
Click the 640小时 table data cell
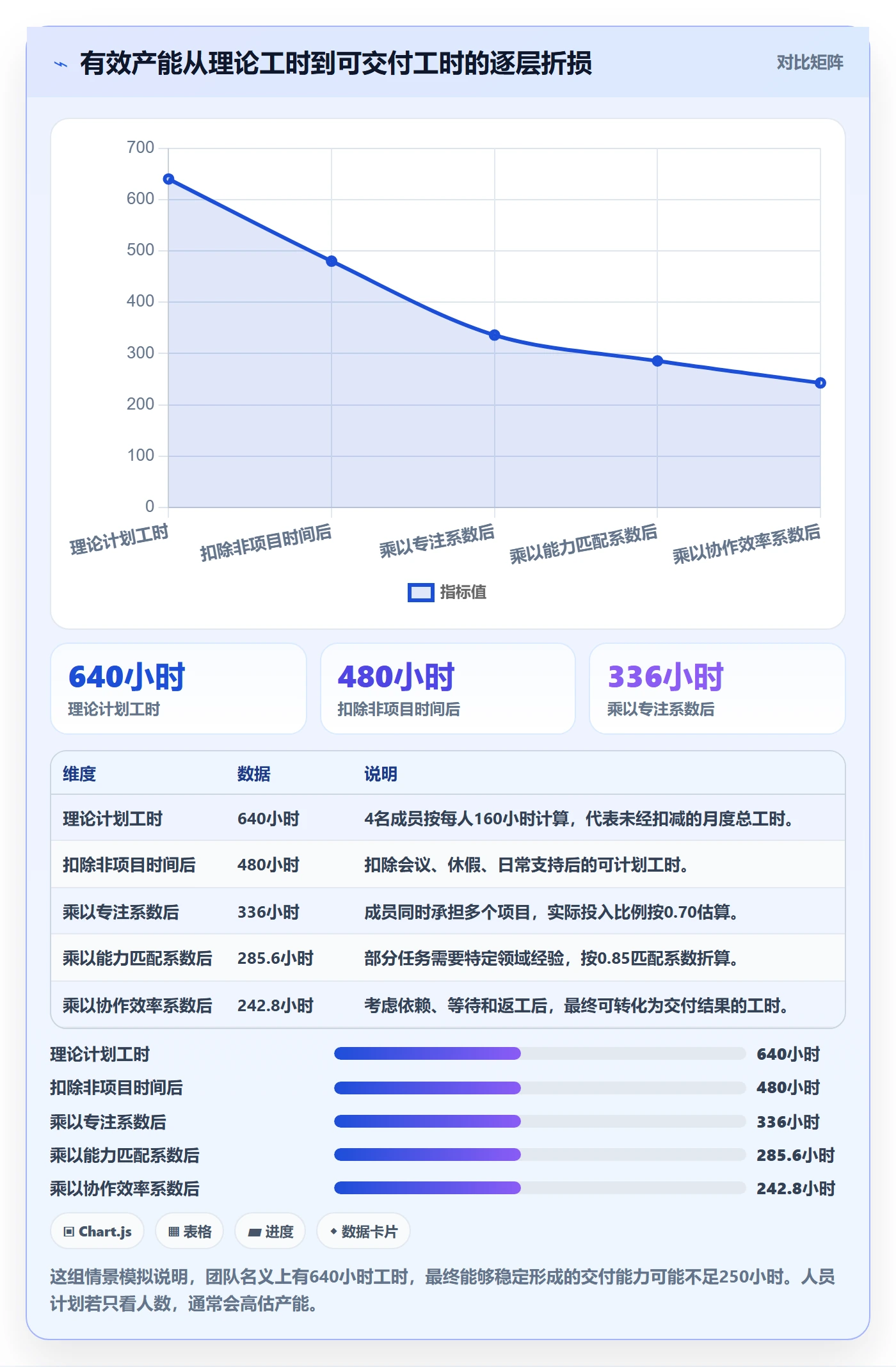268,819
